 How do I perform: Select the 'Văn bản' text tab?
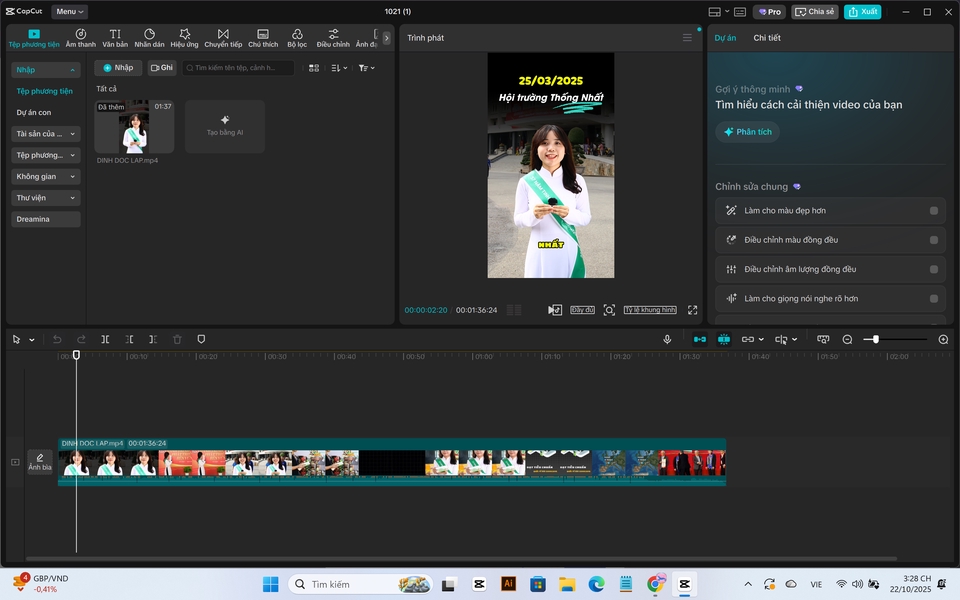(115, 38)
